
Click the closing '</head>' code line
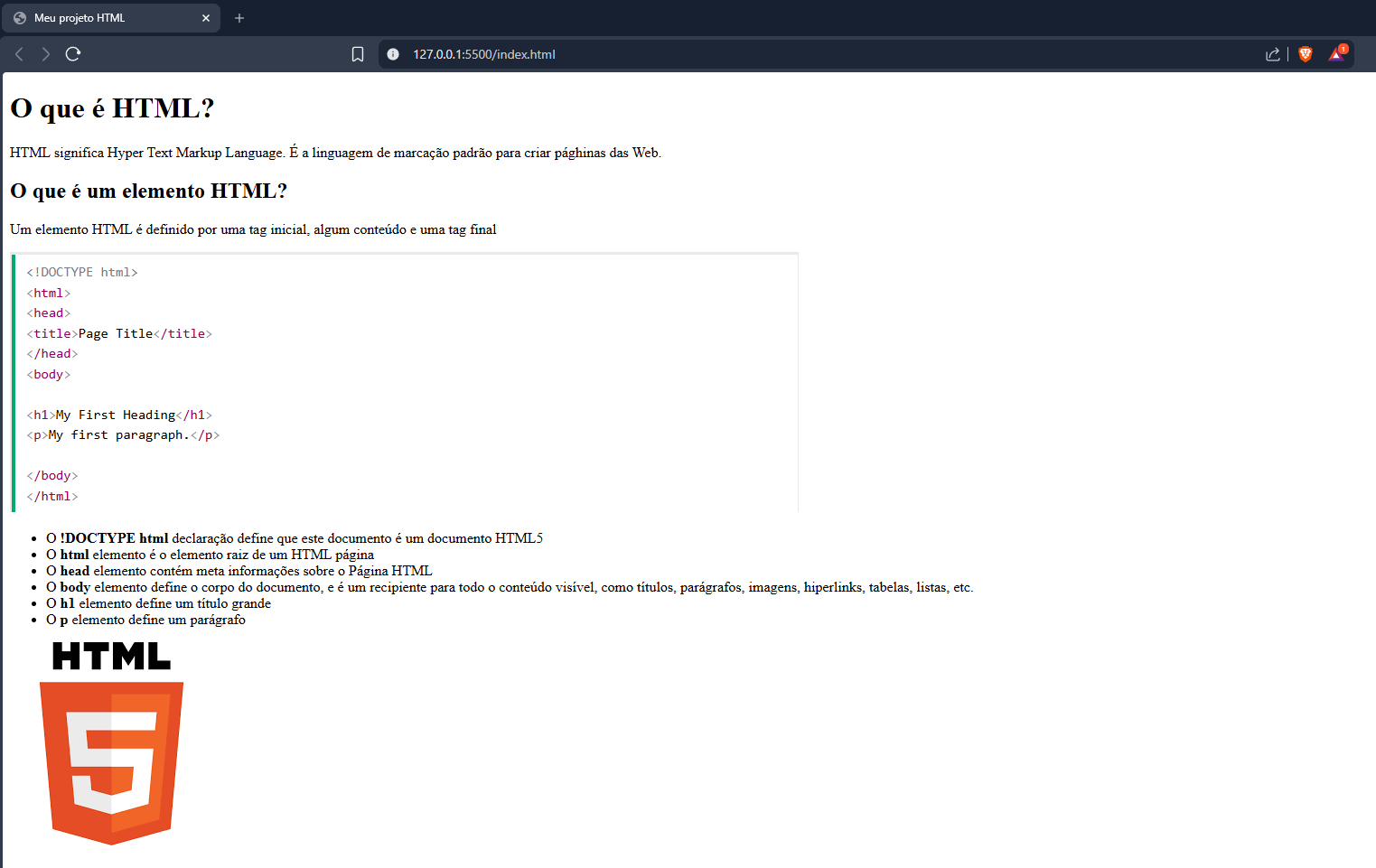tap(52, 353)
